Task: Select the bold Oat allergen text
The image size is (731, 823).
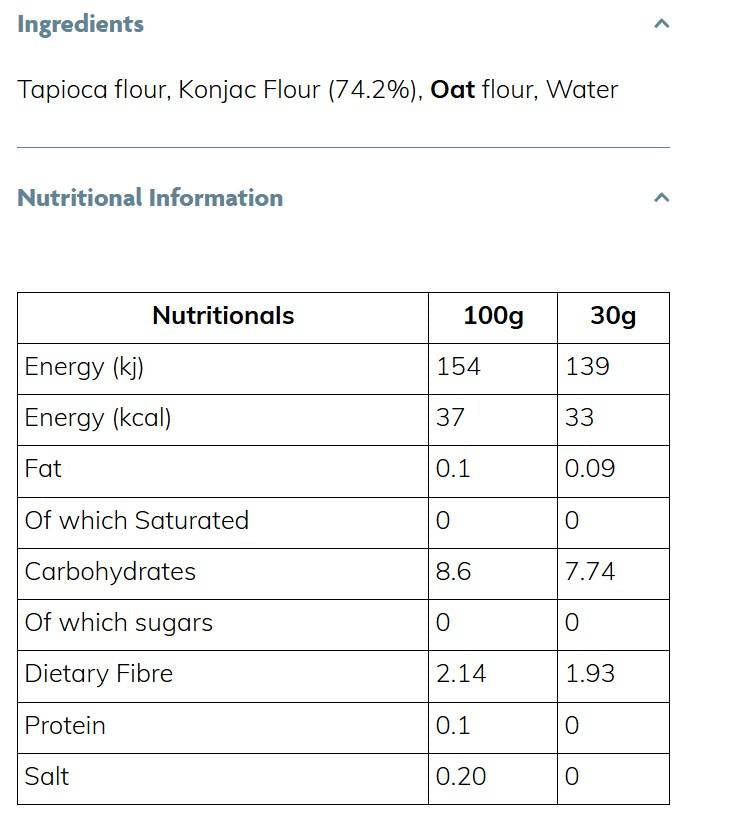Action: click(452, 90)
